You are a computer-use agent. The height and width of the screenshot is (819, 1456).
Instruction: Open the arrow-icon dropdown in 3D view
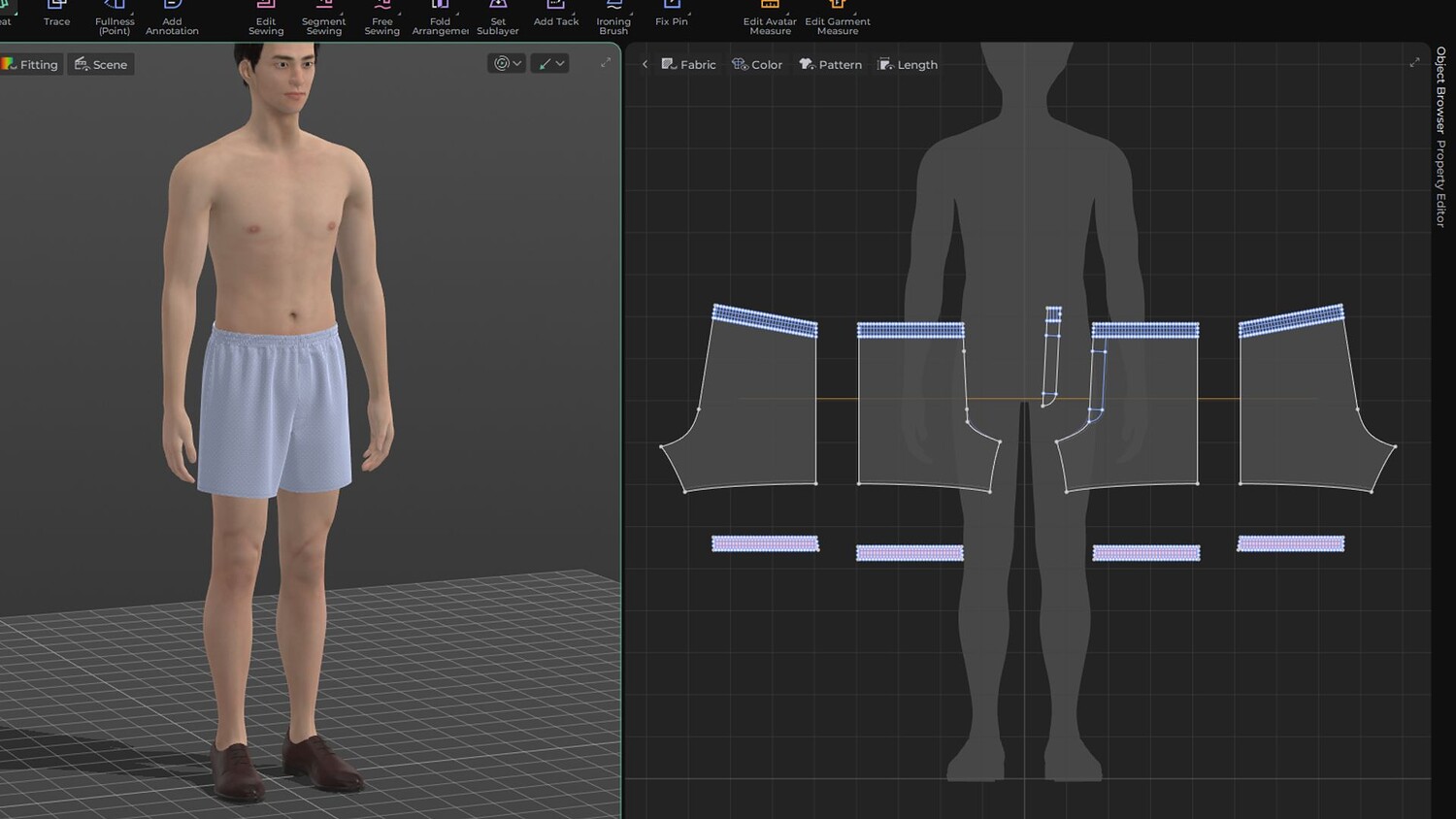(550, 63)
